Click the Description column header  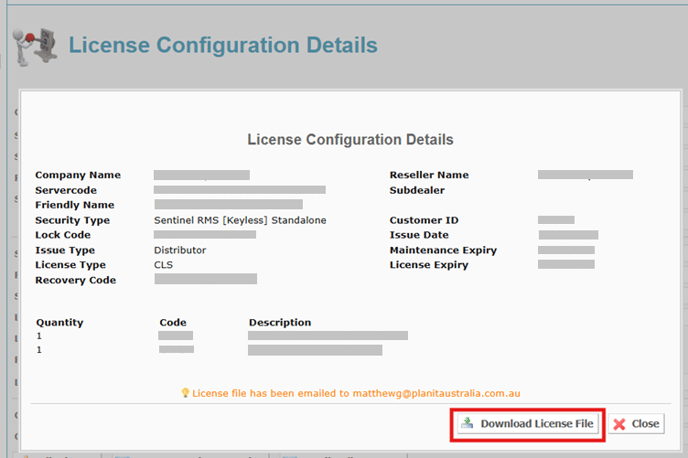(279, 323)
